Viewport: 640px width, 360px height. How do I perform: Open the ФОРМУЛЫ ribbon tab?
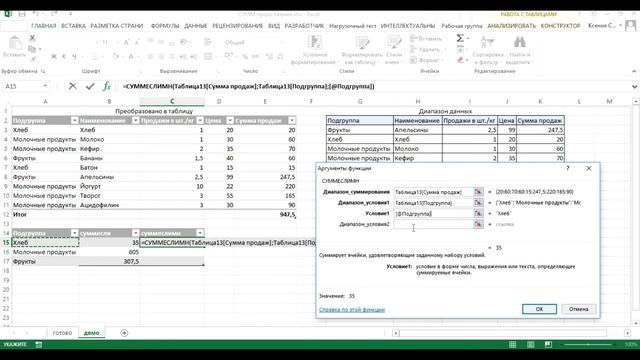pos(165,26)
